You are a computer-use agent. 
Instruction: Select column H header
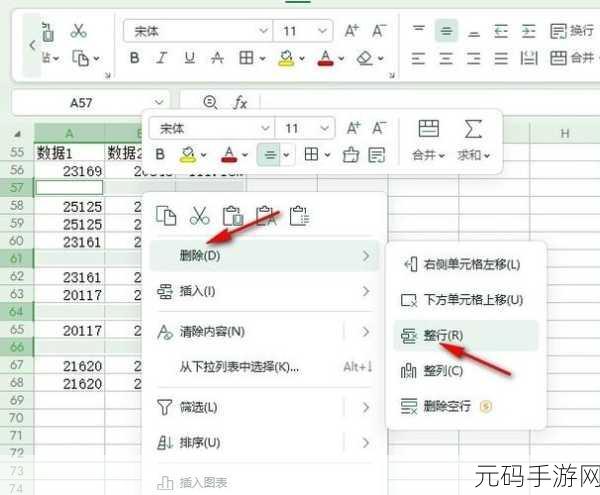tap(564, 134)
